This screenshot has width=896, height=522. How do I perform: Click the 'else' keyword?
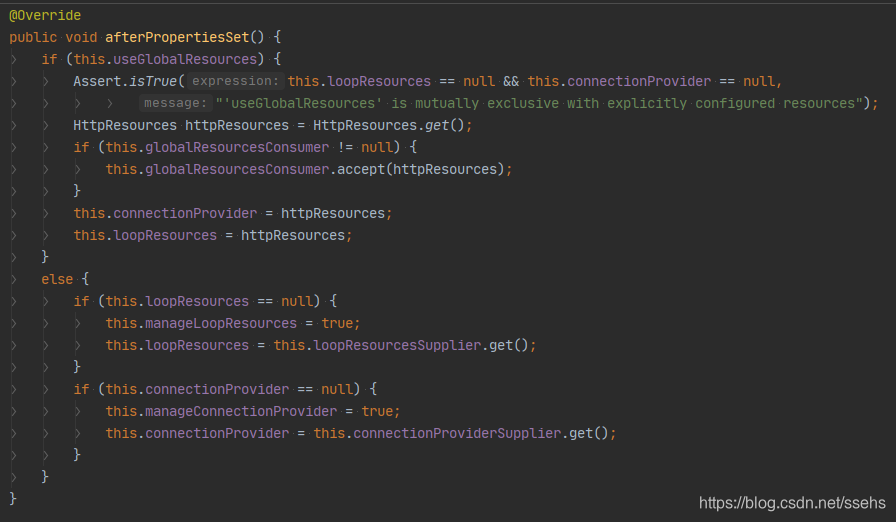coord(57,279)
